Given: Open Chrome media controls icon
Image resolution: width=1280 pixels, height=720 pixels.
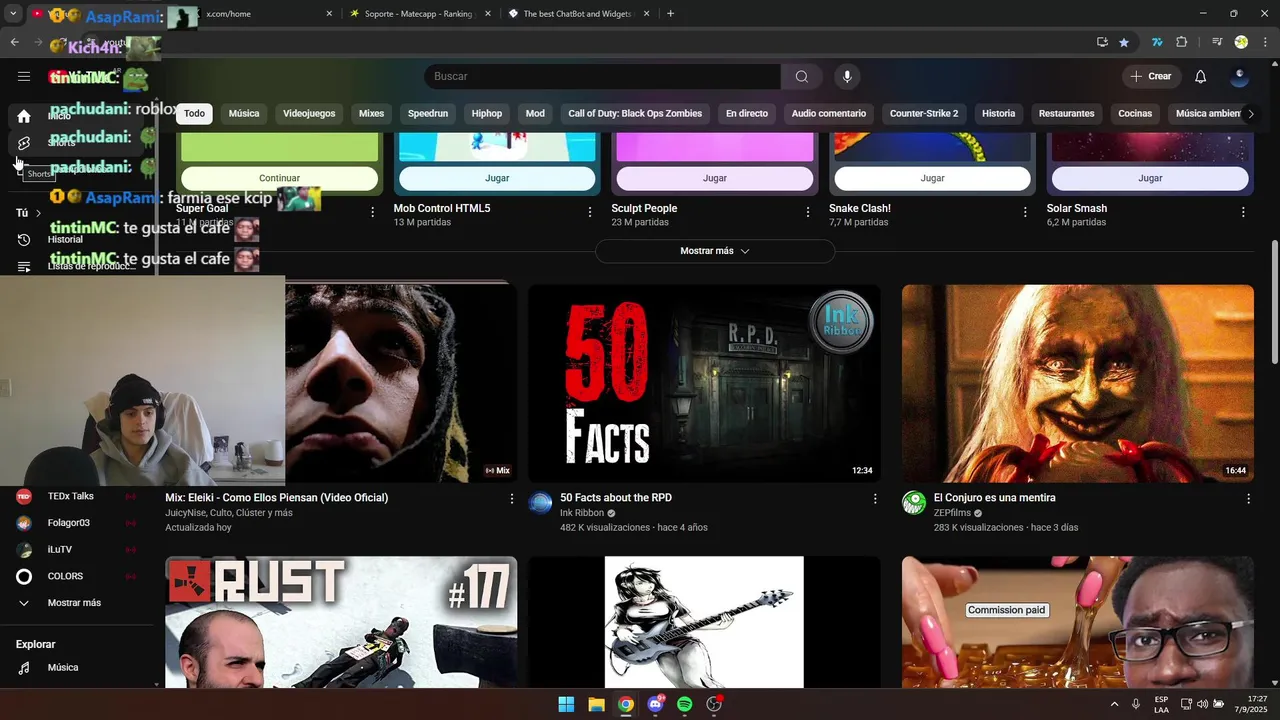Looking at the screenshot, I should point(1217,42).
